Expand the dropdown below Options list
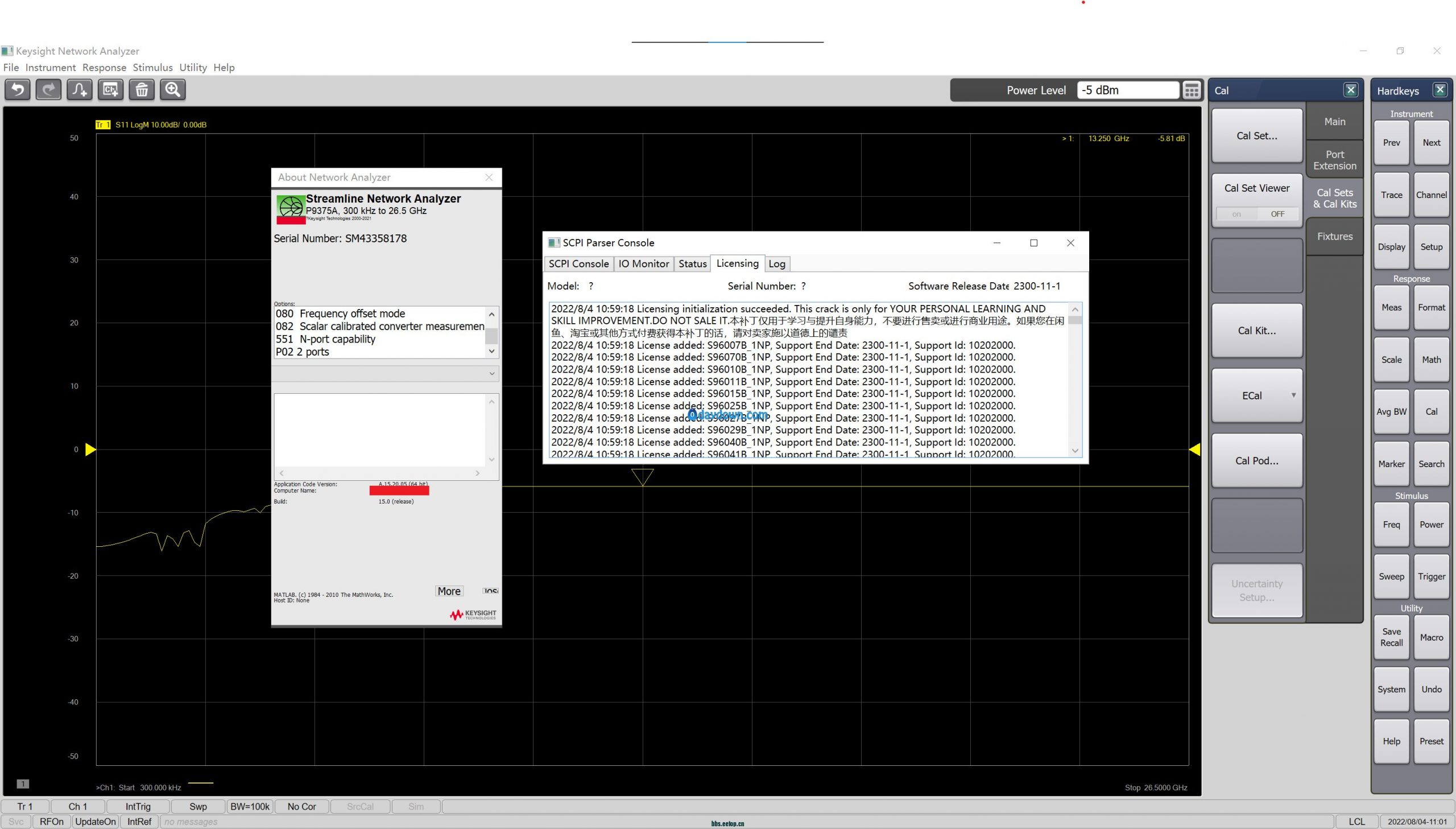 coord(491,373)
